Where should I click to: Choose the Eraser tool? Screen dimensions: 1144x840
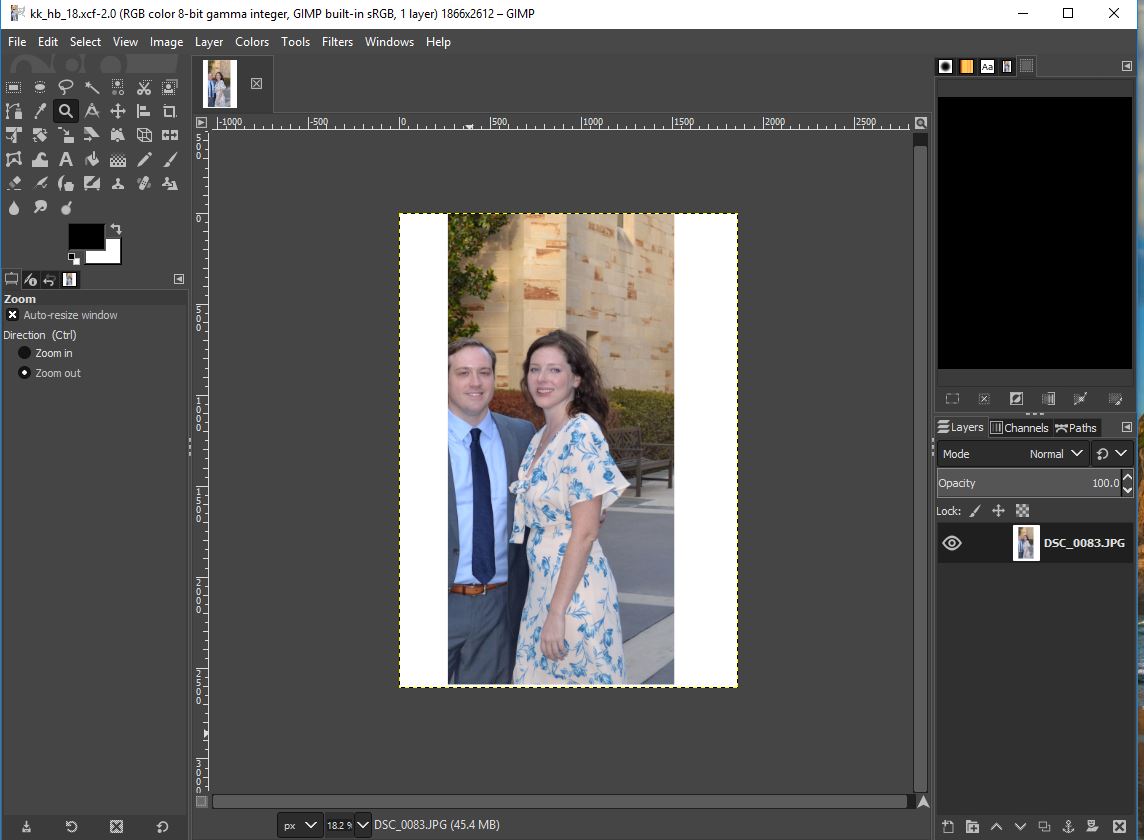click(x=14, y=183)
